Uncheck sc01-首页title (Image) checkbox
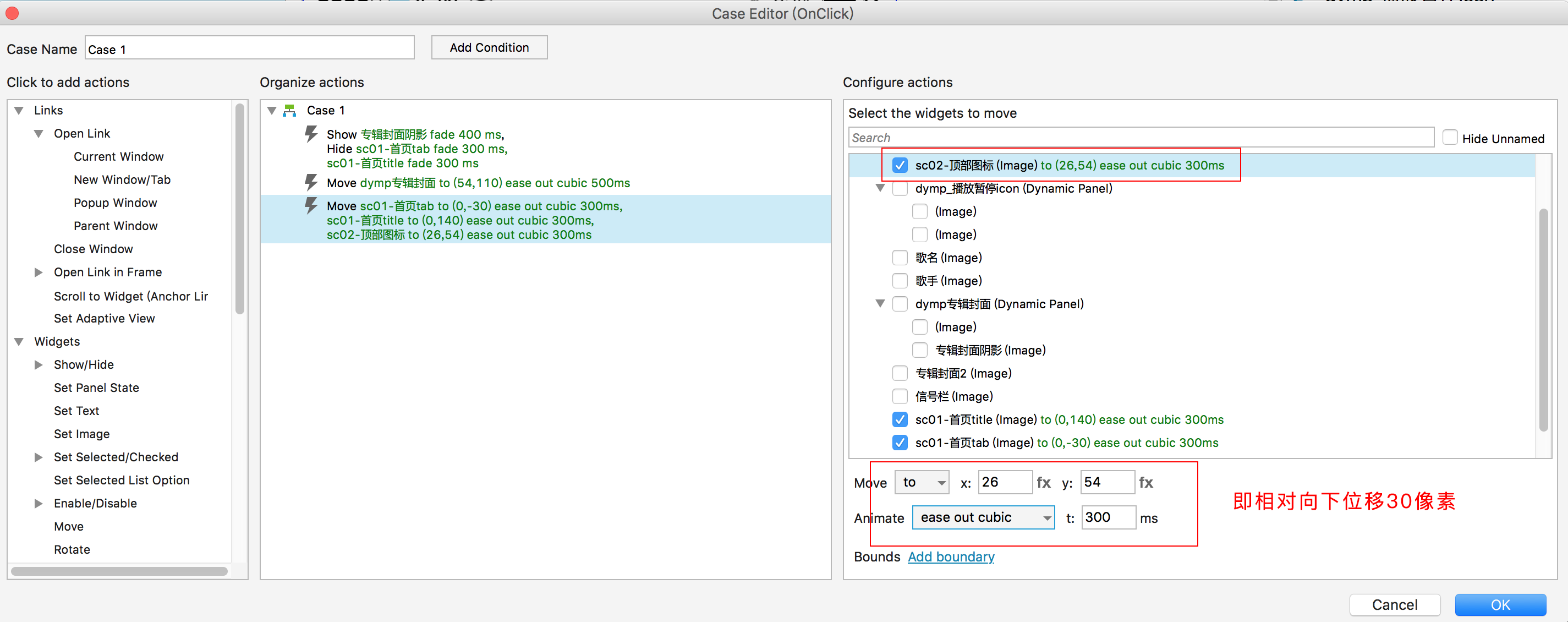Screen dimensions: 1568x622 (x=900, y=420)
